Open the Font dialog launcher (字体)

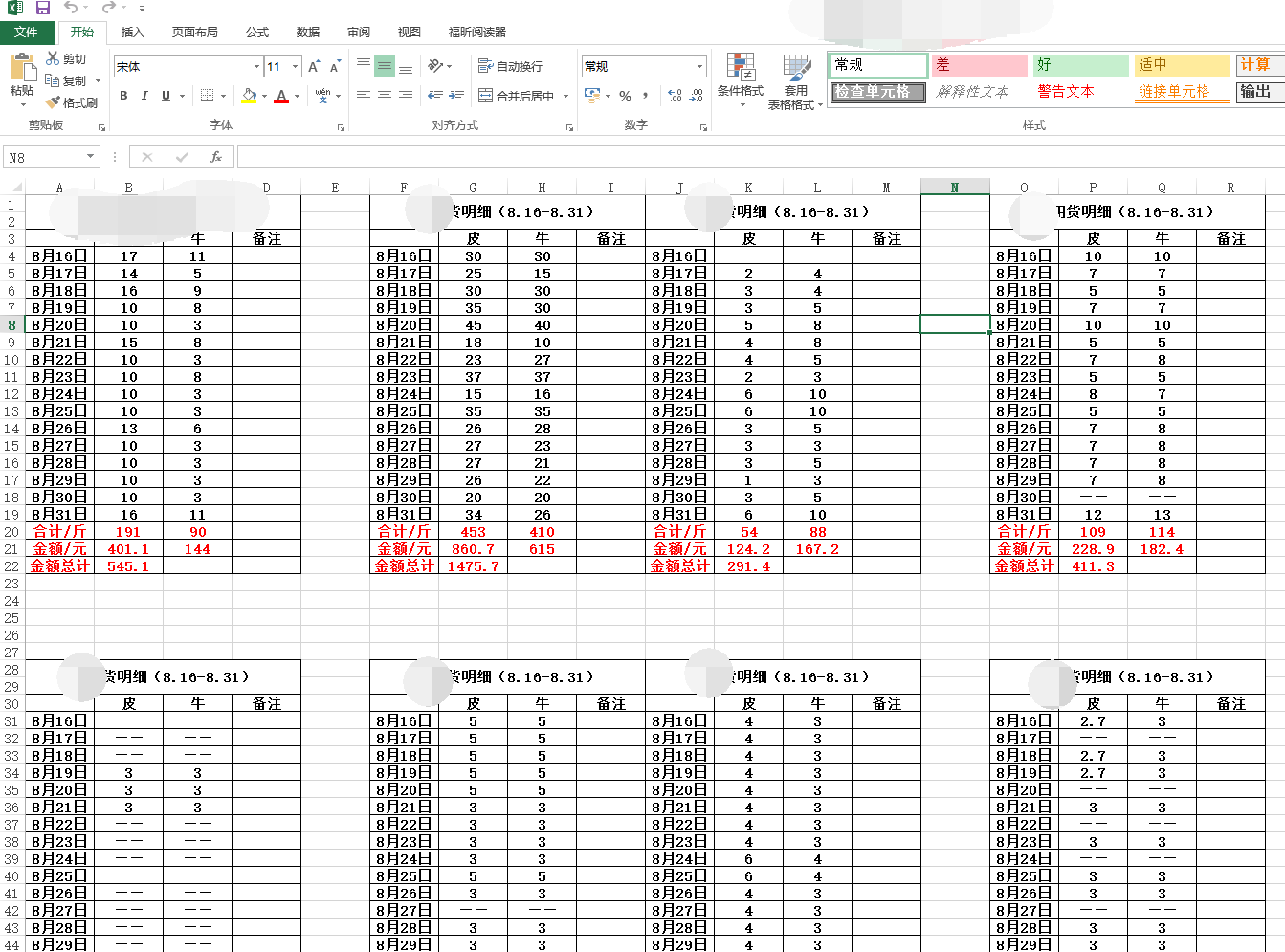[x=341, y=126]
